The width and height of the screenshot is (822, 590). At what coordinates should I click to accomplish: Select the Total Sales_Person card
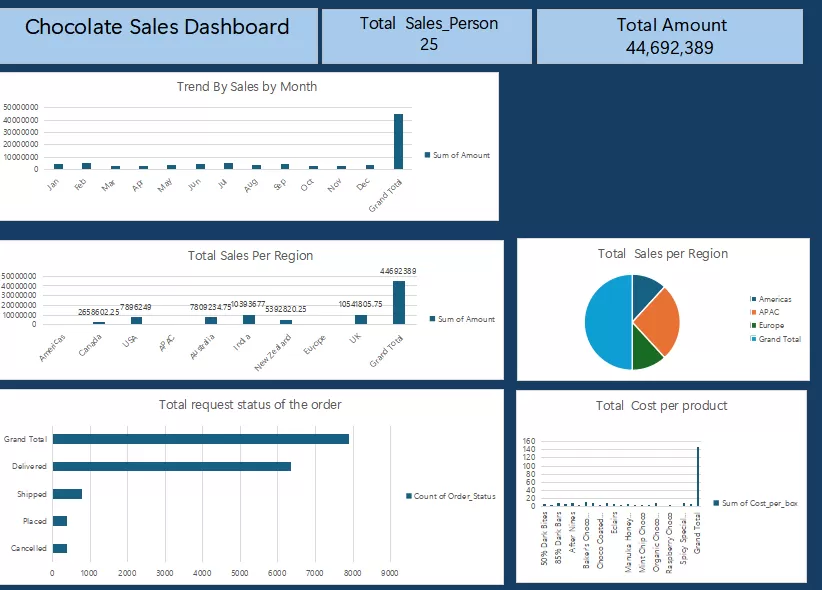[x=428, y=35]
